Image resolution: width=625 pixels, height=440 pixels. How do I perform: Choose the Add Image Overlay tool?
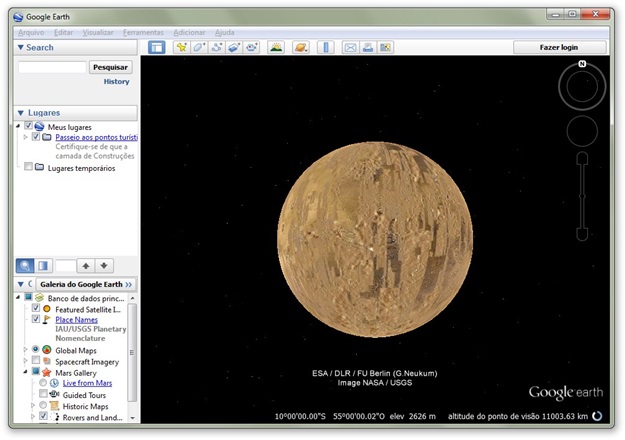234,47
